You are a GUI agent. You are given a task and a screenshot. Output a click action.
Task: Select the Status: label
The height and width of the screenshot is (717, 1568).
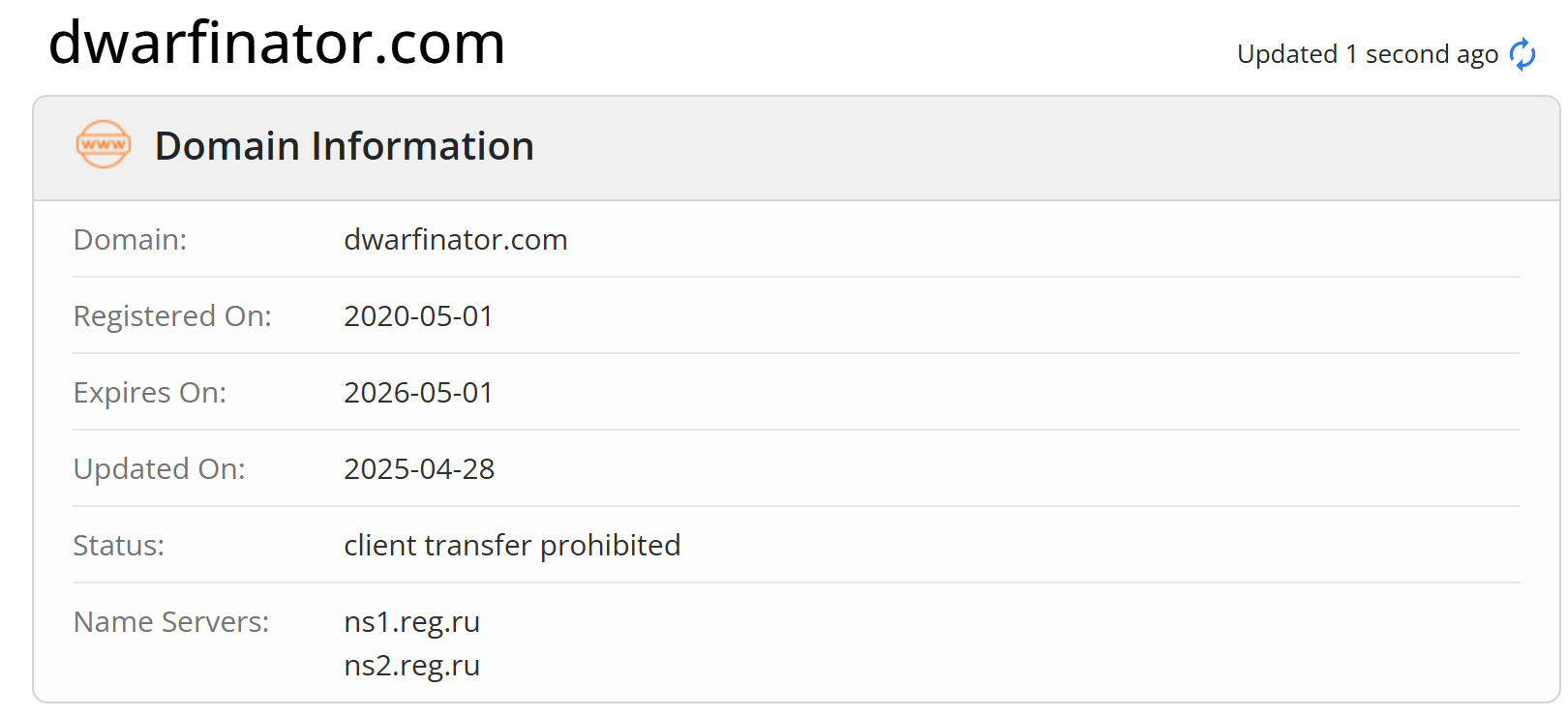(118, 545)
